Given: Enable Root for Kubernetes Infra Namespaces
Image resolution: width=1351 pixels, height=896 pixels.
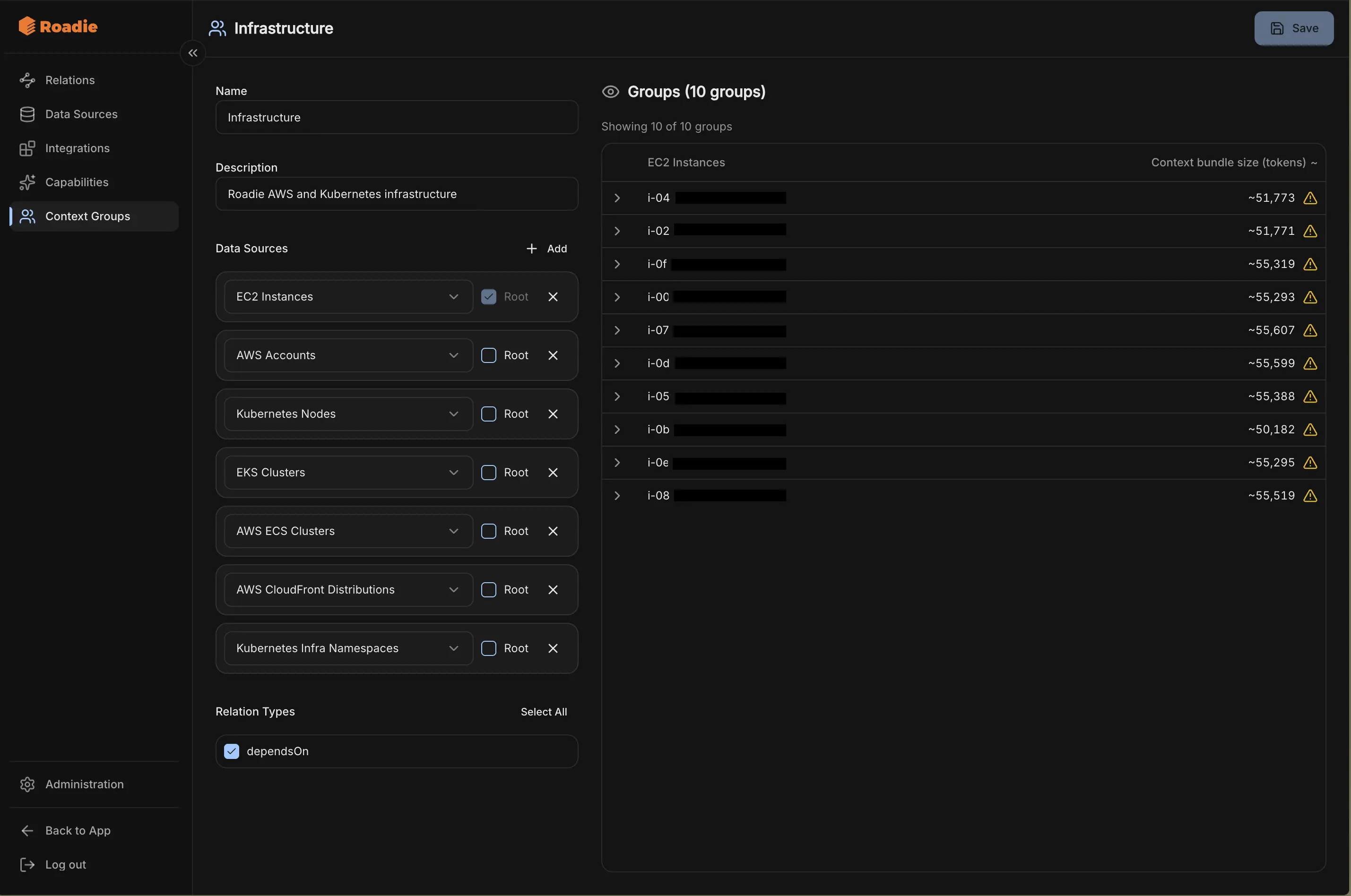Looking at the screenshot, I should tap(489, 648).
